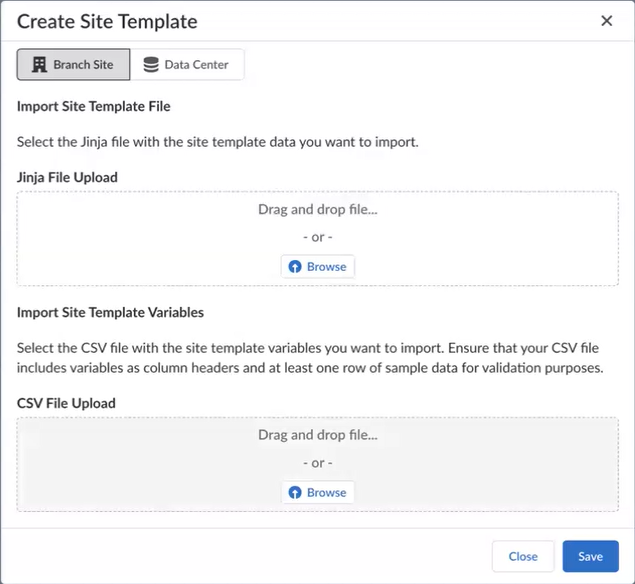Click the Import Site Template Variables heading
Viewport: 635px width, 584px height.
pos(110,312)
